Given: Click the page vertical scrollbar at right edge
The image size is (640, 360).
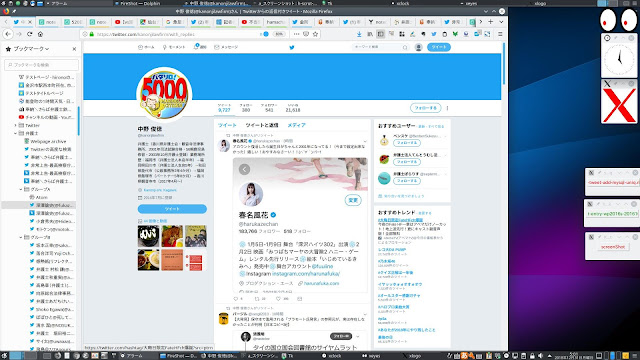Looking at the screenshot, I should [x=504, y=65].
